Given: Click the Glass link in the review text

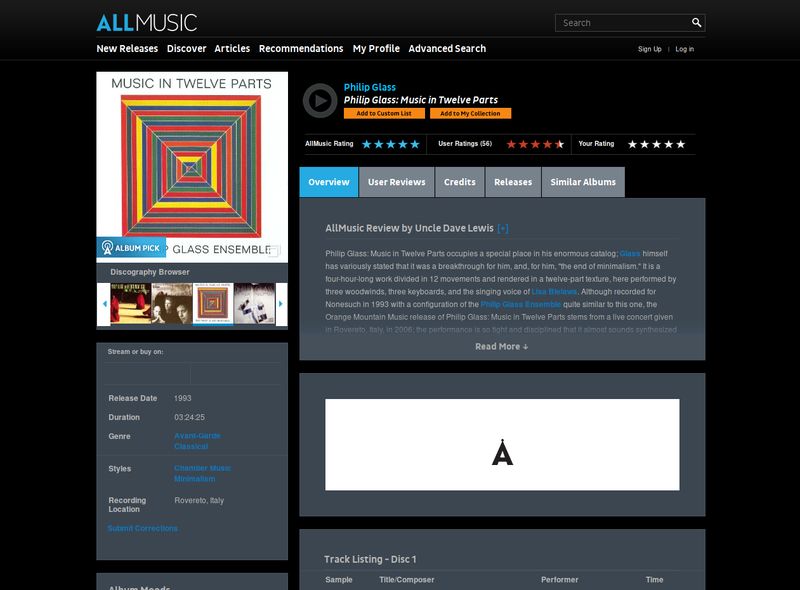Looking at the screenshot, I should [630, 254].
